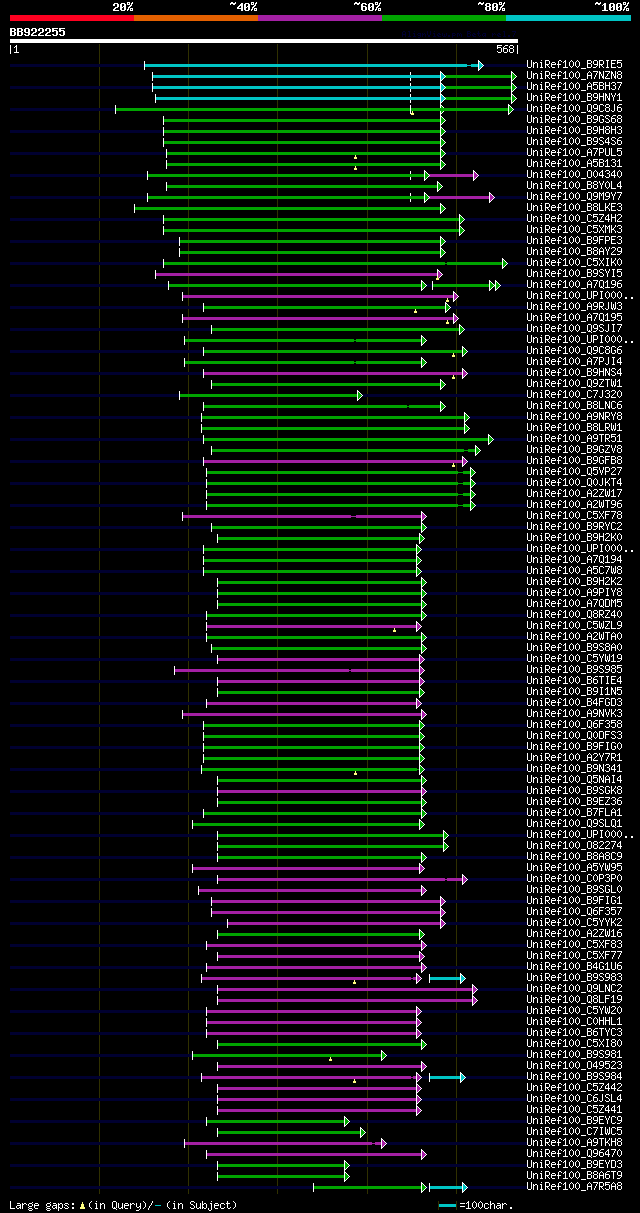Image resolution: width=640 pixels, height=1213 pixels.
Task: Click the red 20% identity legend segment
Action: pos(71,18)
